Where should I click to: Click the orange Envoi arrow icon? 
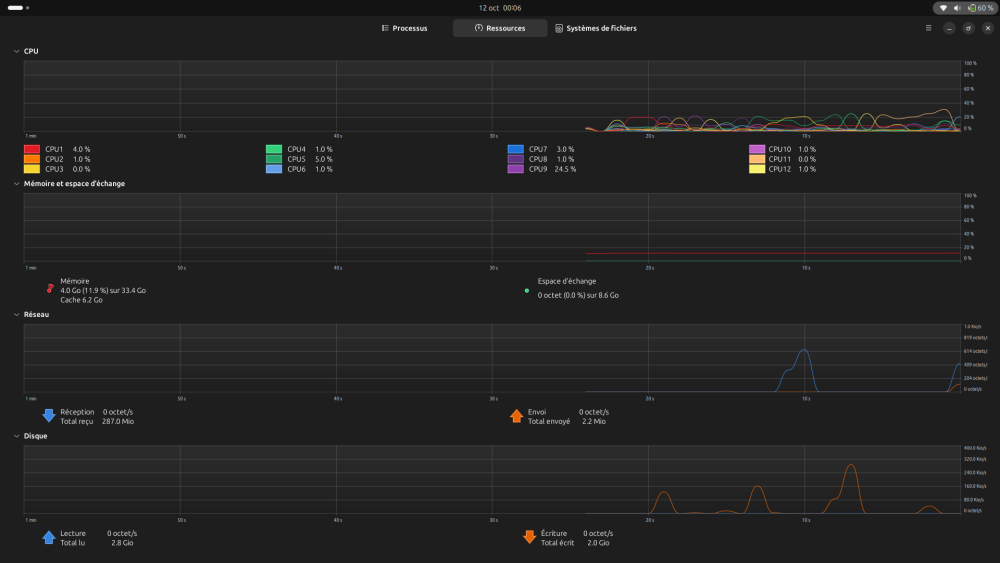(x=516, y=416)
